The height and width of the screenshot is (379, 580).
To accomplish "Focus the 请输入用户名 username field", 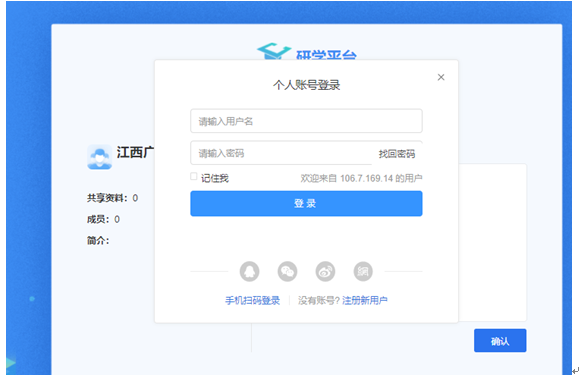I will 306,121.
